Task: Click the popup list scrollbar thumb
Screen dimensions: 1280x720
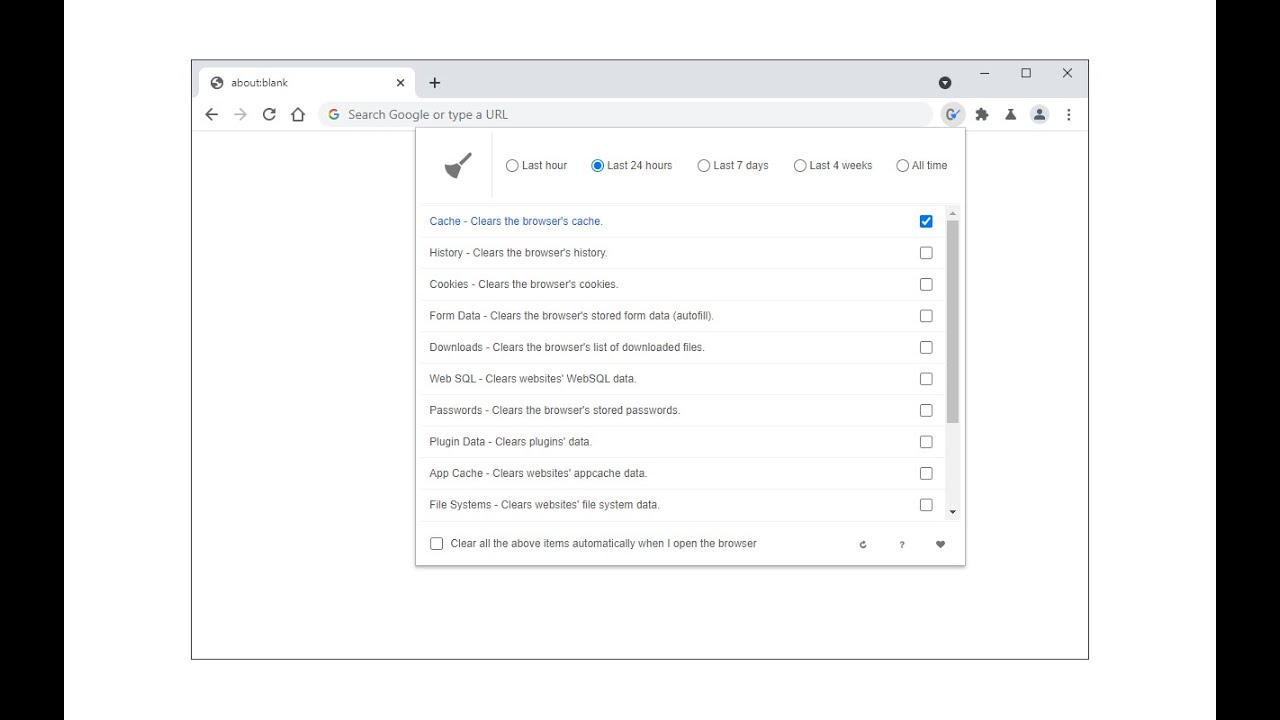Action: pyautogui.click(x=952, y=322)
